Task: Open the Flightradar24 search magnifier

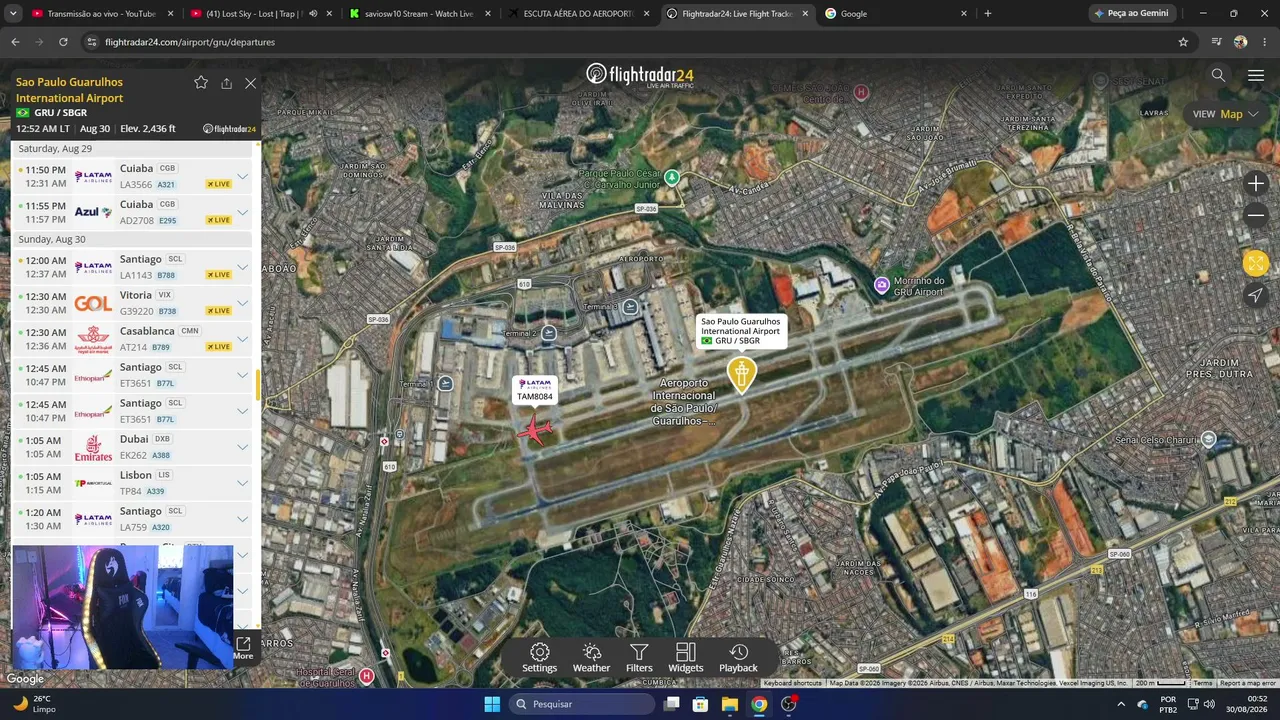Action: [1218, 75]
